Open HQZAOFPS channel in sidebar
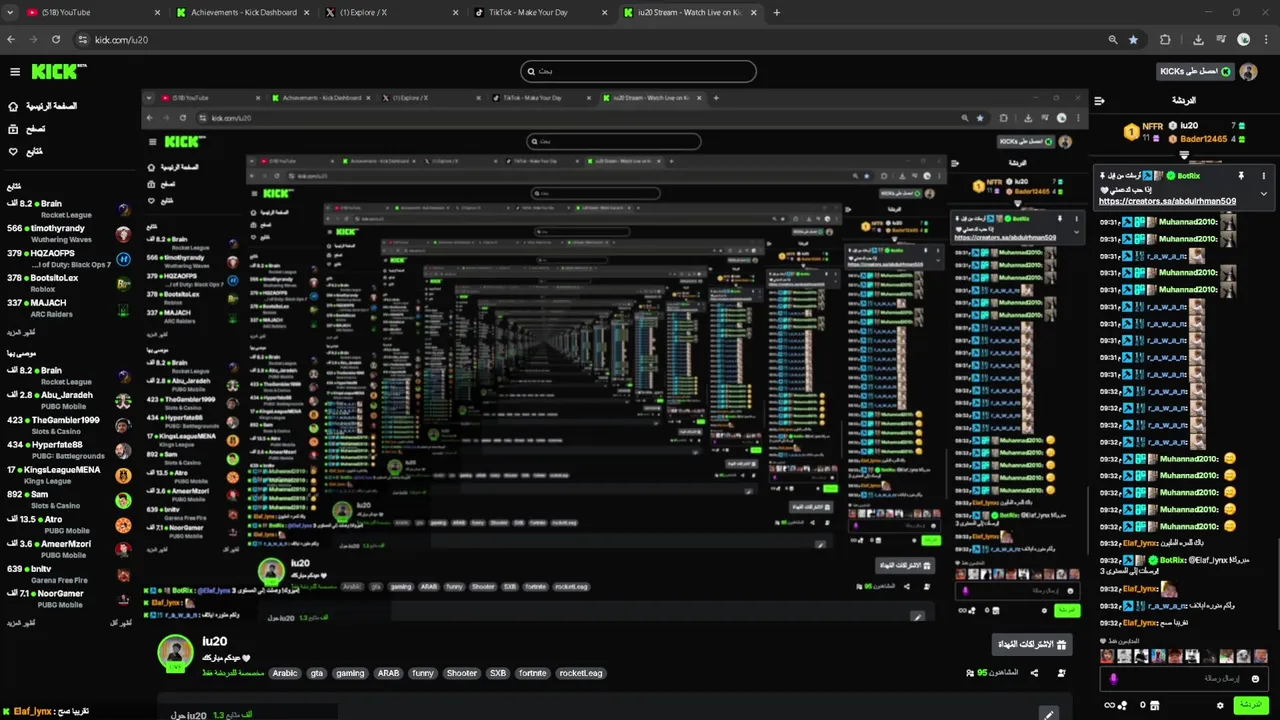 (68, 259)
